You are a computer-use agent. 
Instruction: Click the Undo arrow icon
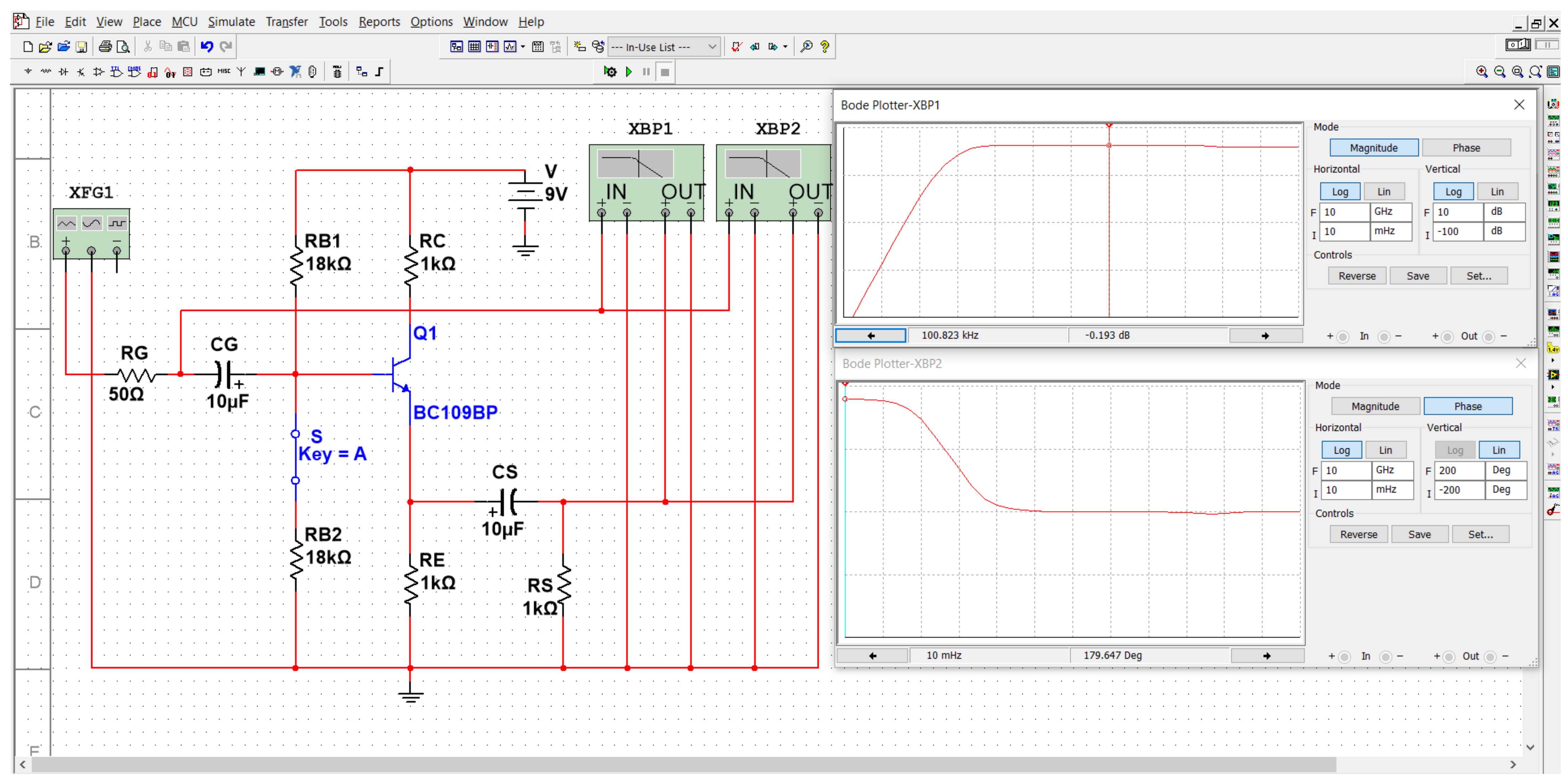pos(207,47)
